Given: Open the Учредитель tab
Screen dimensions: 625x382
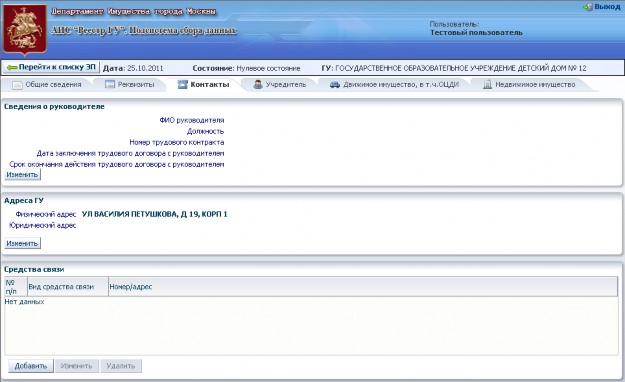Looking at the screenshot, I should 280,85.
